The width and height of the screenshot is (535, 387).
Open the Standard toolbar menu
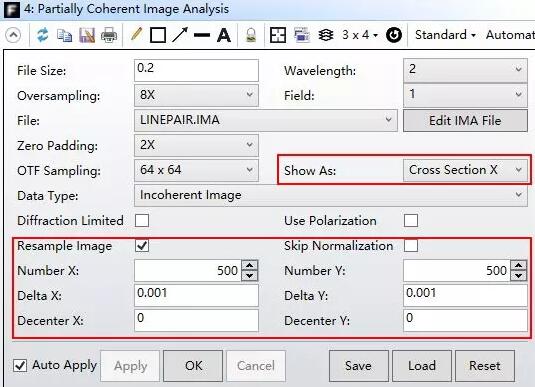445,35
